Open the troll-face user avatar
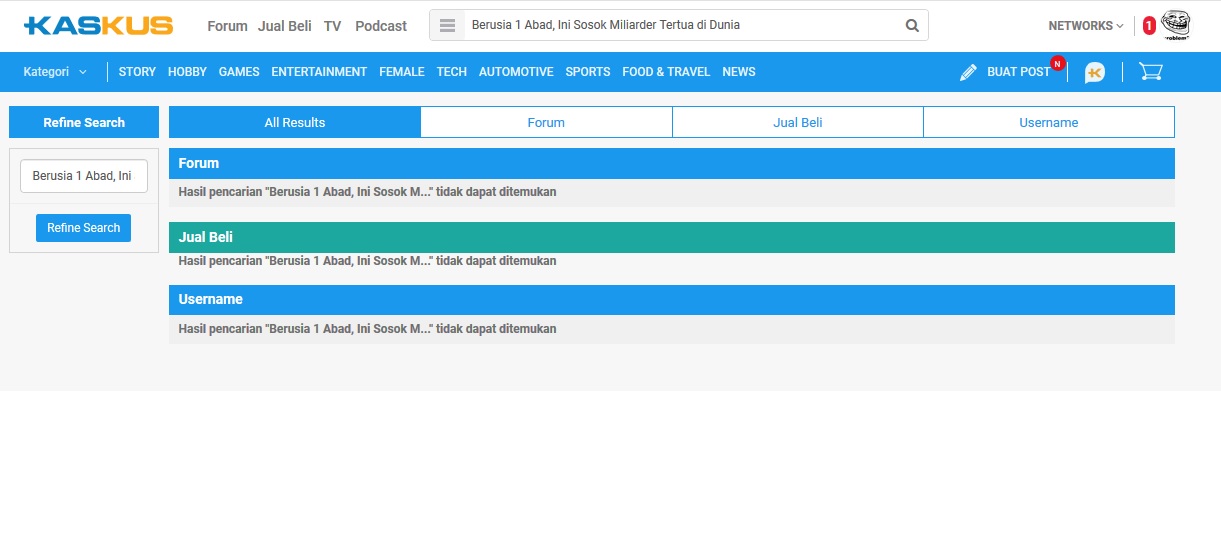 [x=1177, y=25]
